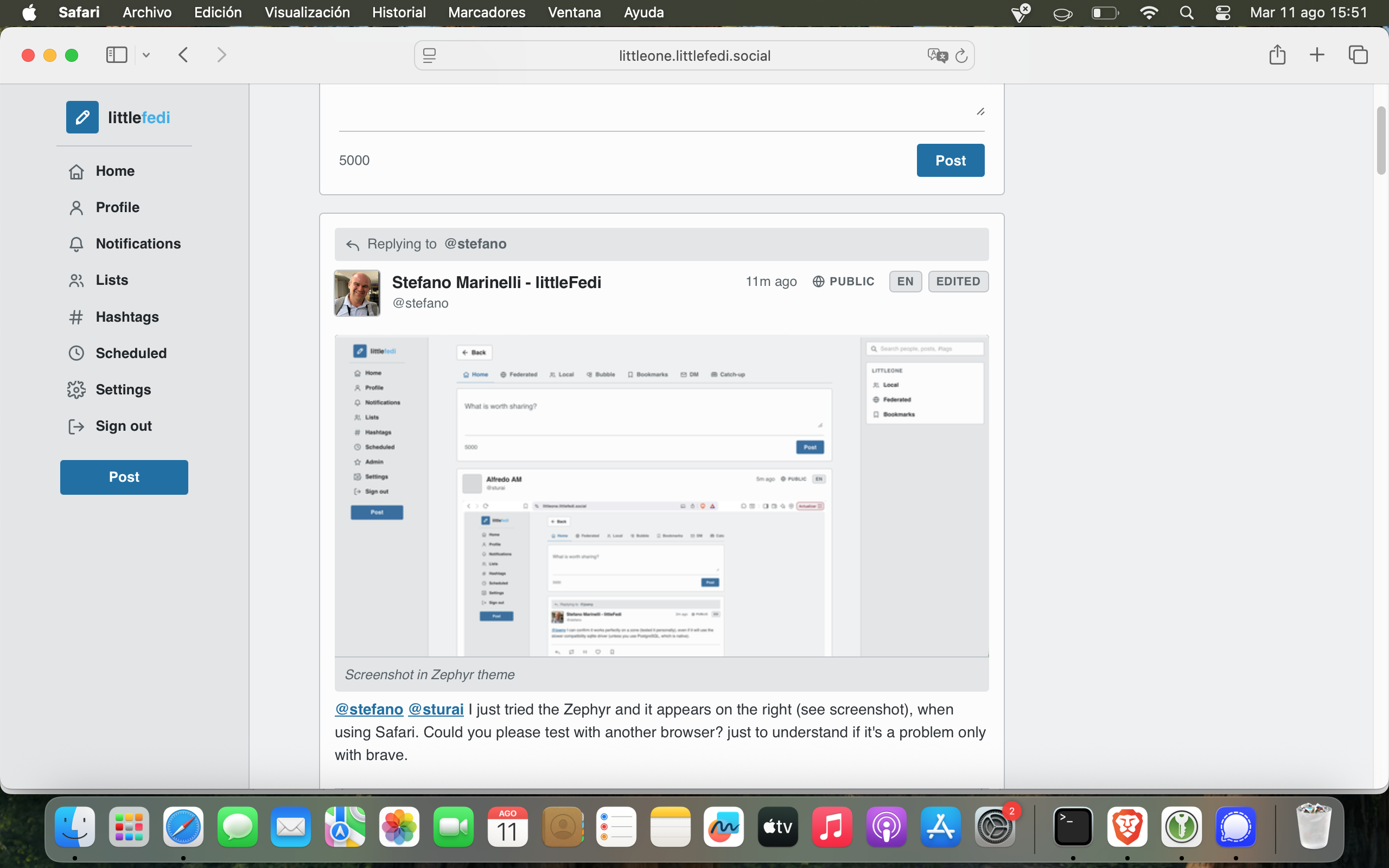Click the littlefedi pencil logo icon
The height and width of the screenshot is (868, 1389).
click(82, 117)
